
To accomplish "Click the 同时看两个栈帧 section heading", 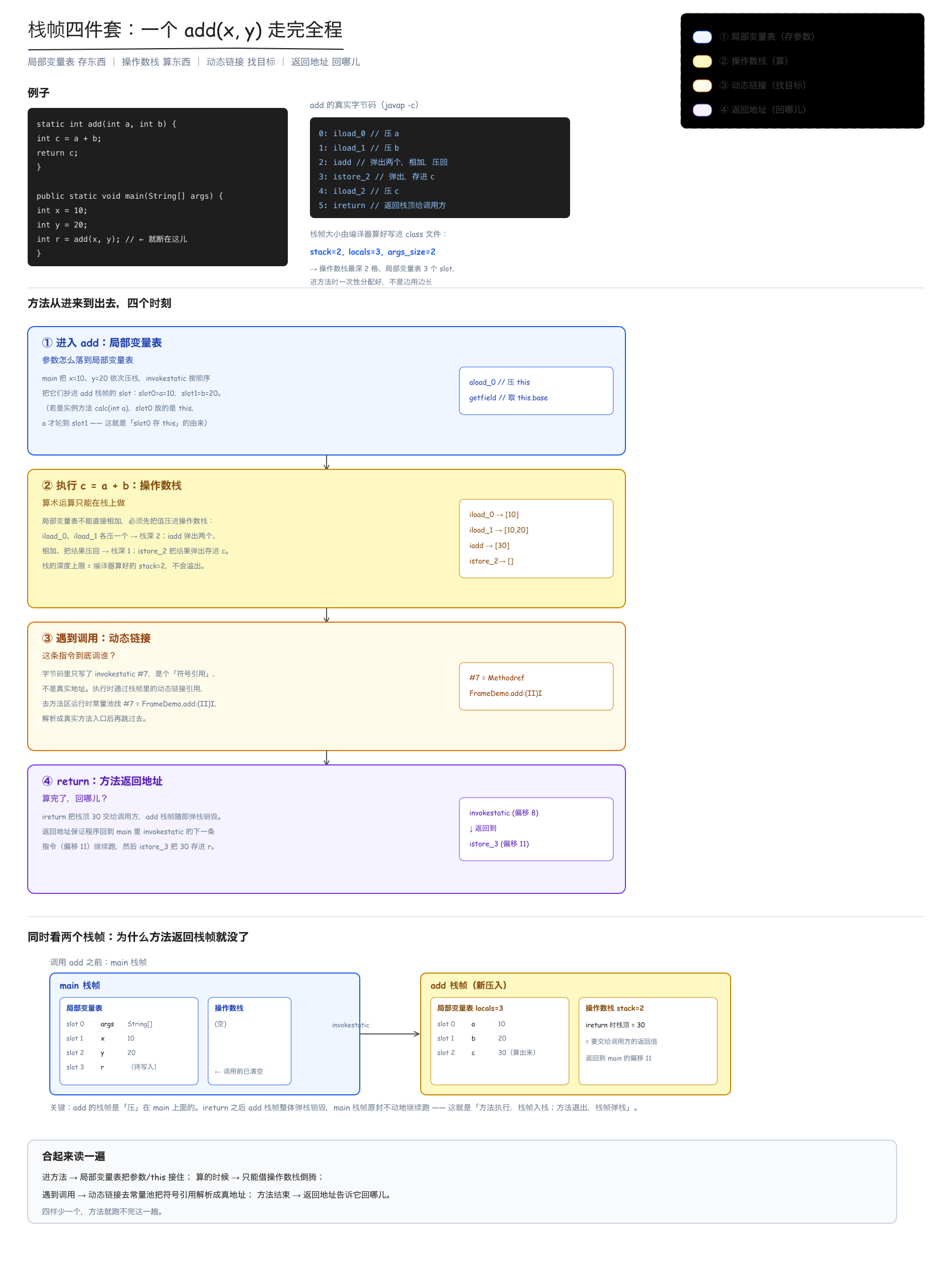I will coord(138,938).
